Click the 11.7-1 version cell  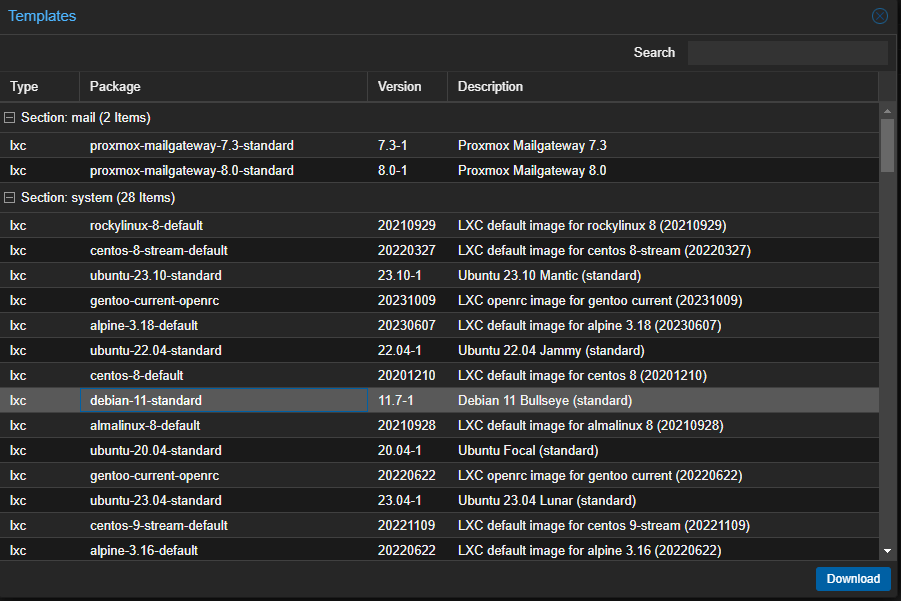point(407,400)
